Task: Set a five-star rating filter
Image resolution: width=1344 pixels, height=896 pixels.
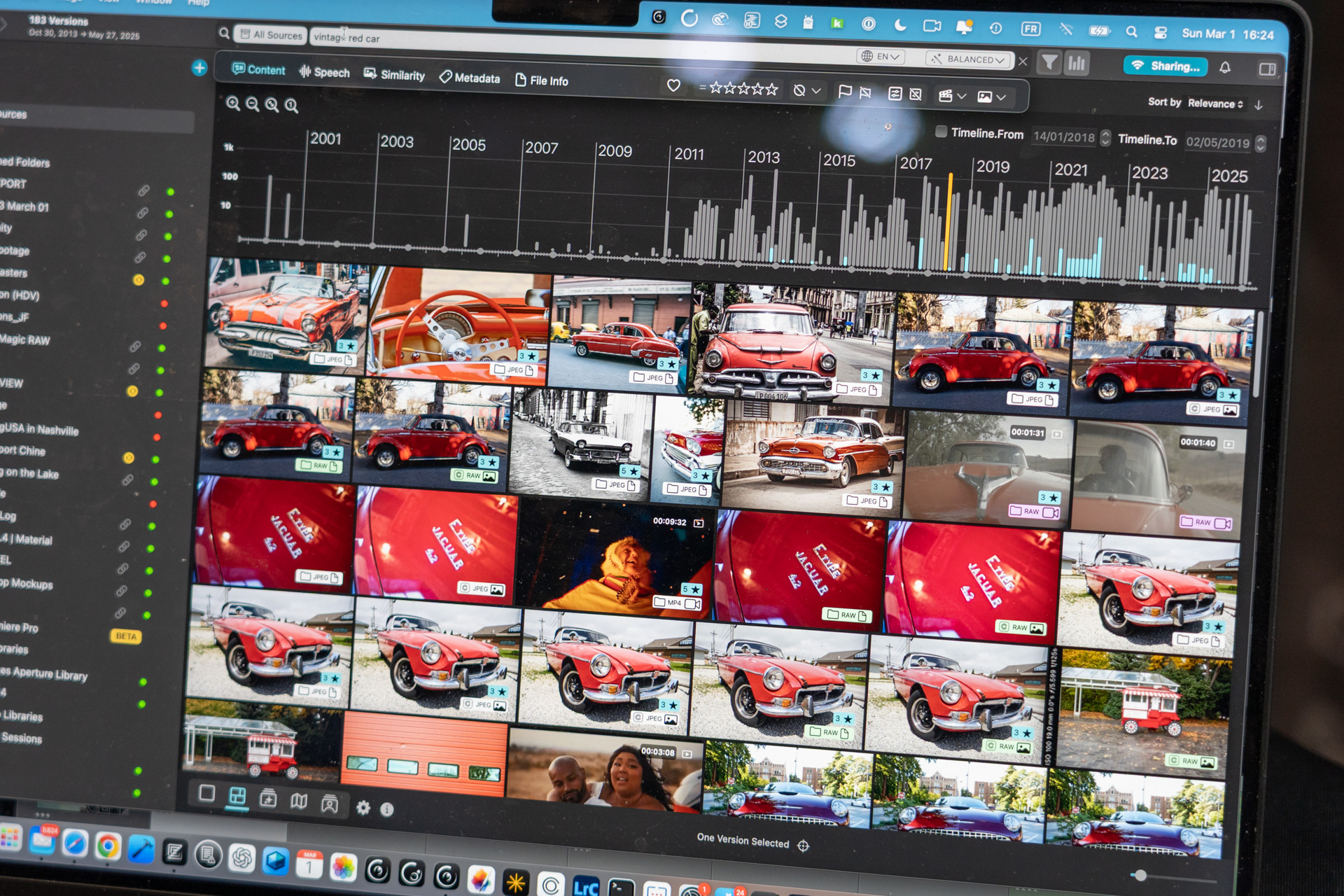Action: click(772, 90)
